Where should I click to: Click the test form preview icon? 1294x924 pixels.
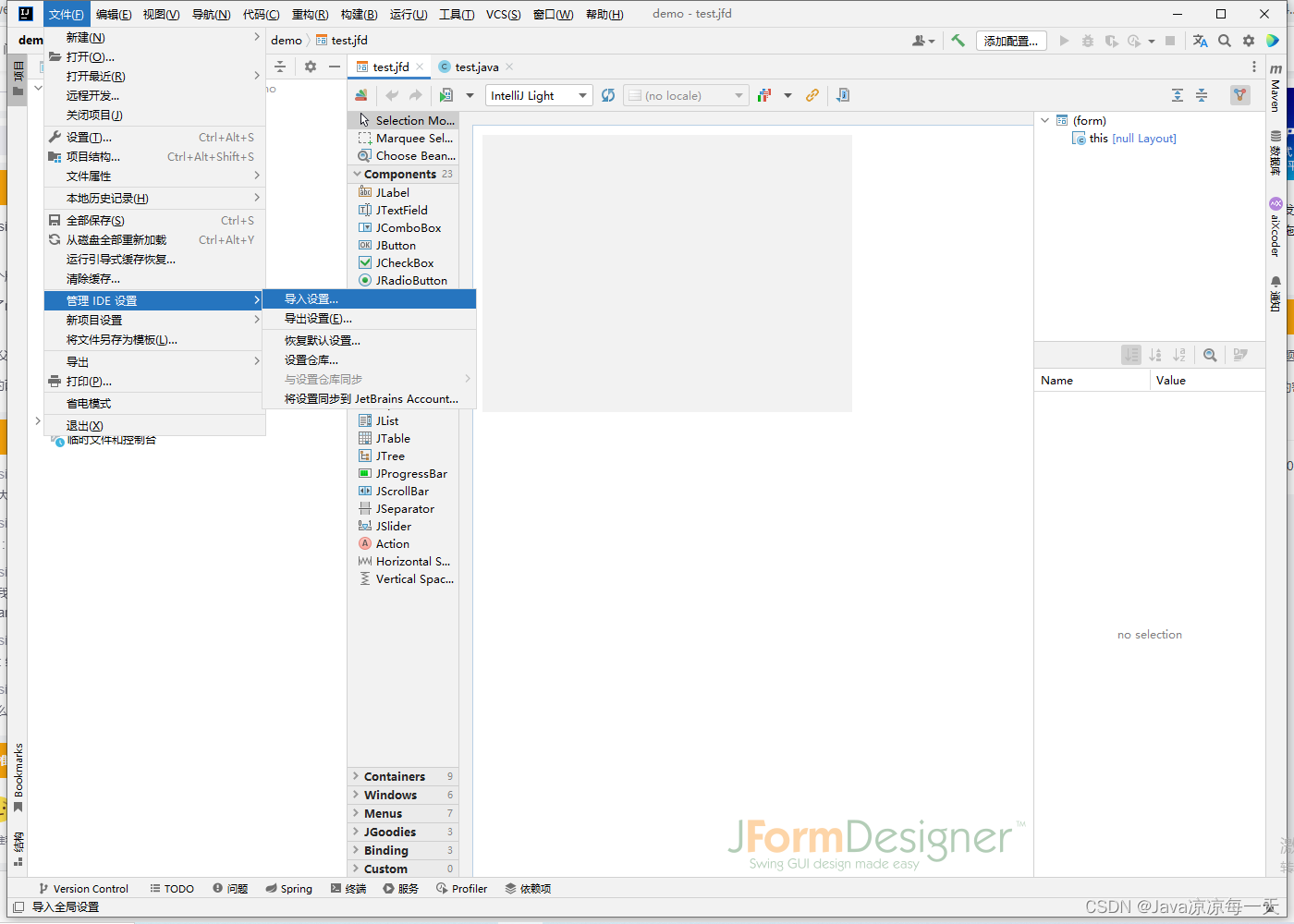446,95
